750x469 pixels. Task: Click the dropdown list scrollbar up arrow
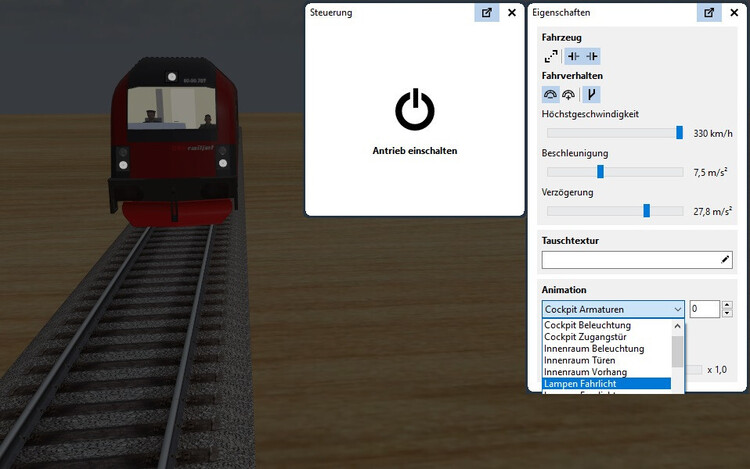click(677, 326)
